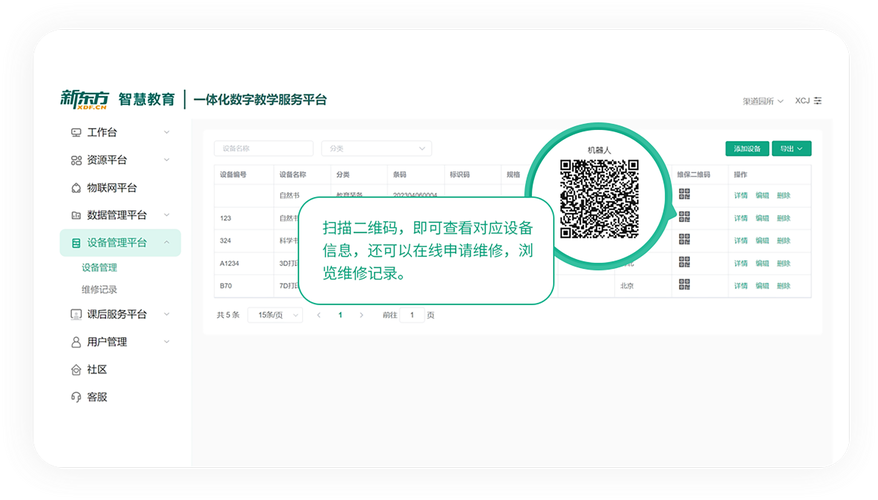Viewport: 878px width, 500px height.
Task: Click the XCJ user name in header
Action: tap(802, 101)
